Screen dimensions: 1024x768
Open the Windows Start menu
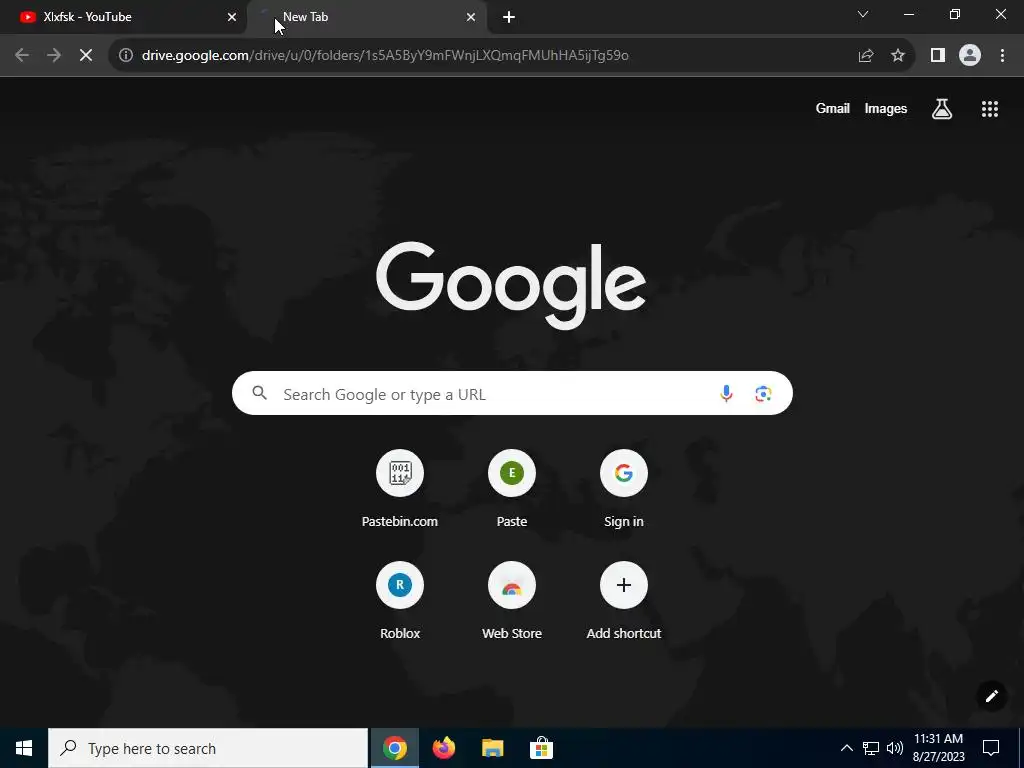point(24,748)
